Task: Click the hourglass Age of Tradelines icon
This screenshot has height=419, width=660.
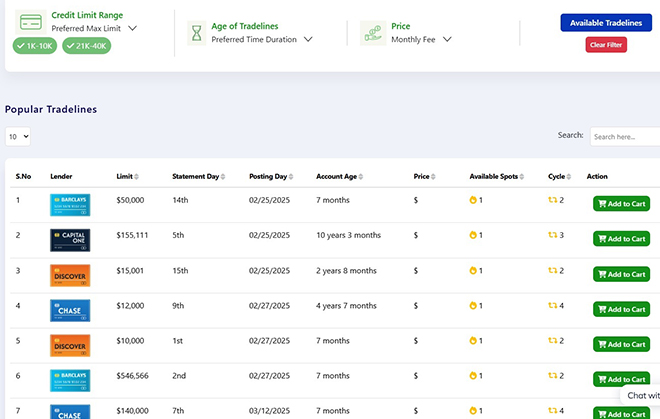Action: coord(197,33)
